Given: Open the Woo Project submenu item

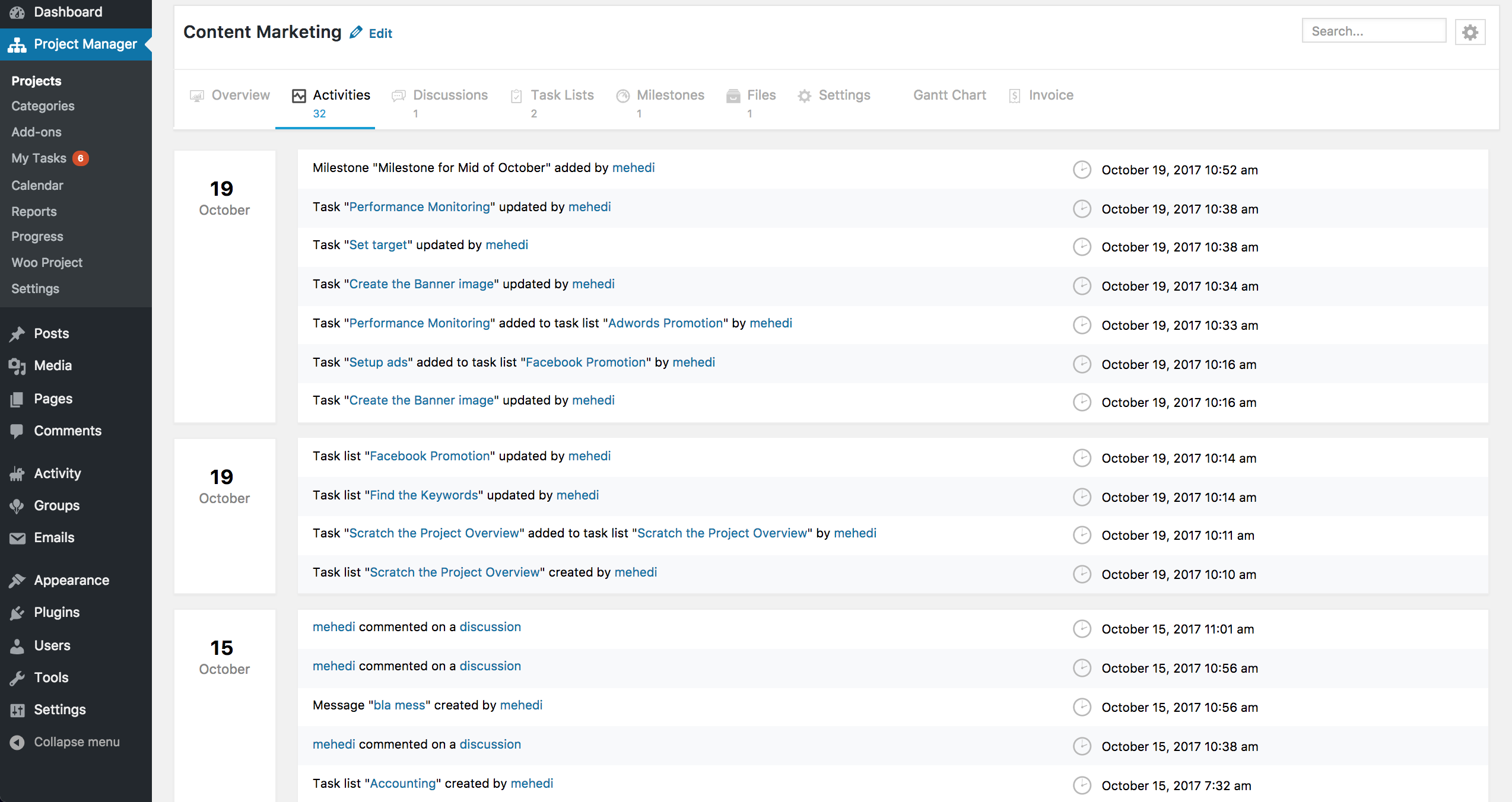Looking at the screenshot, I should tap(47, 263).
